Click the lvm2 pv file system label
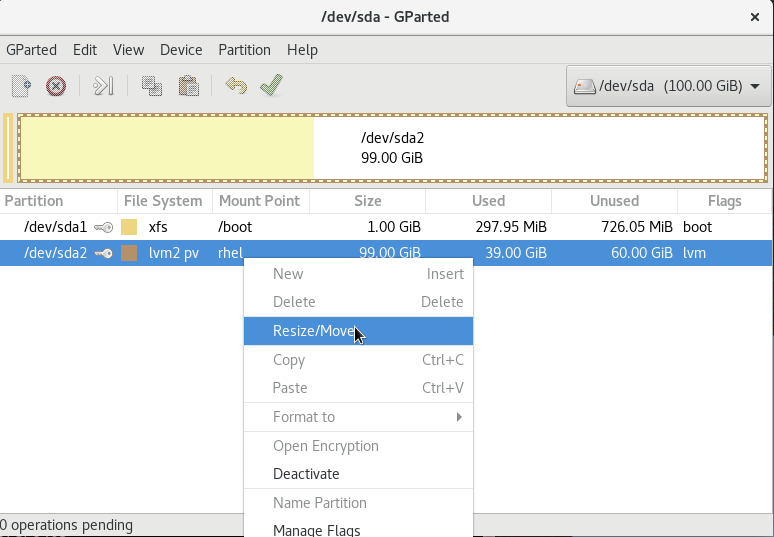The height and width of the screenshot is (537, 774). pos(174,253)
